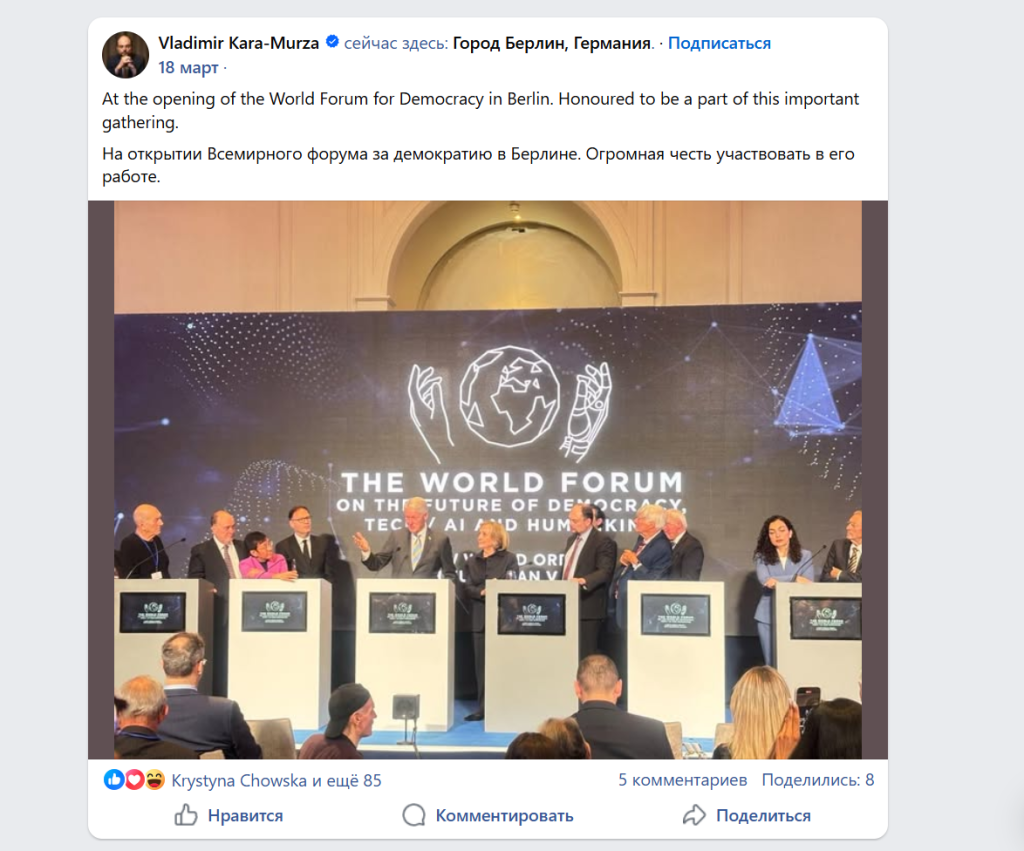
Task: Open reactions list Krystyna Chowska и ещё 85
Action: point(276,780)
